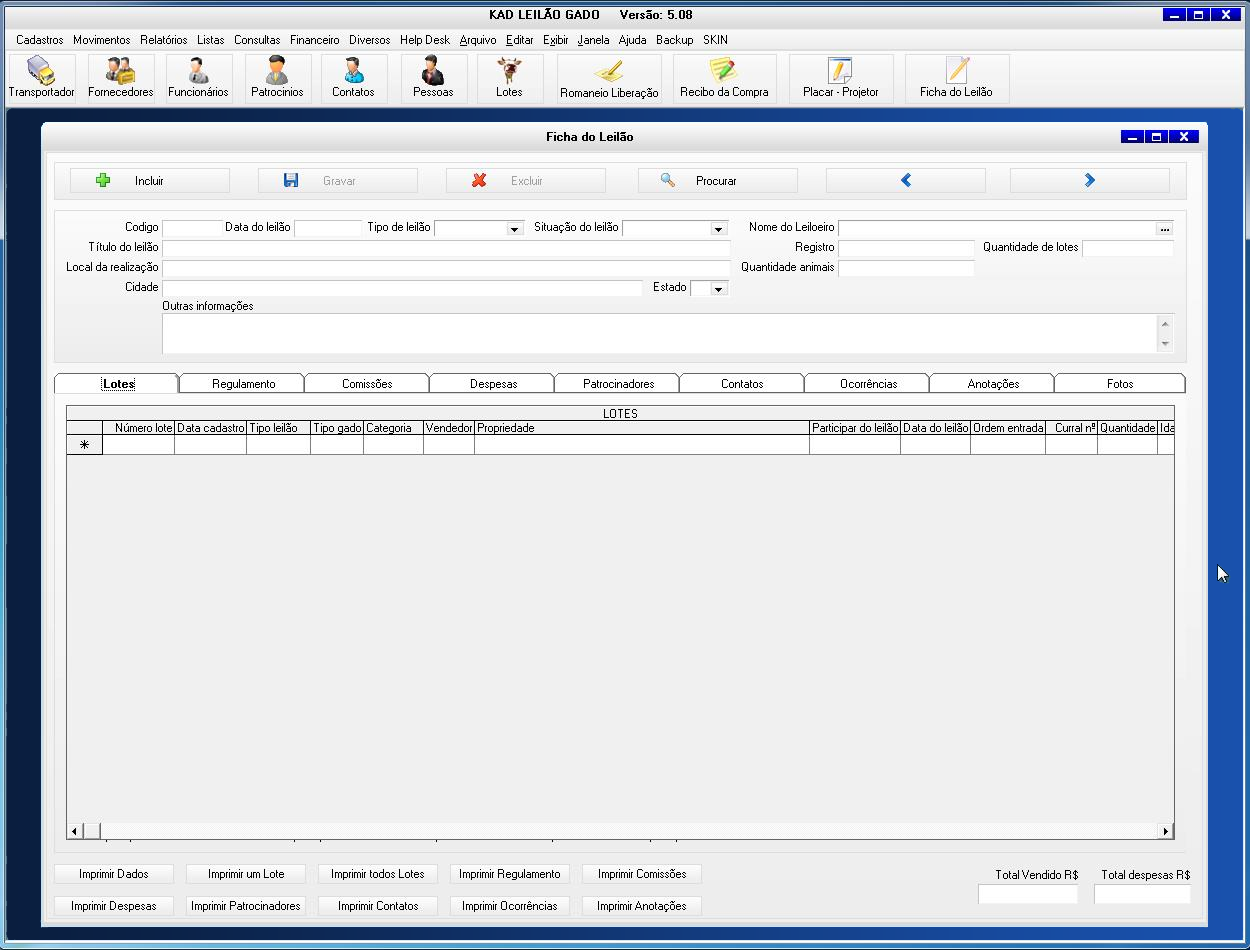Open the Diversos menu
This screenshot has width=1250, height=950.
(x=370, y=40)
